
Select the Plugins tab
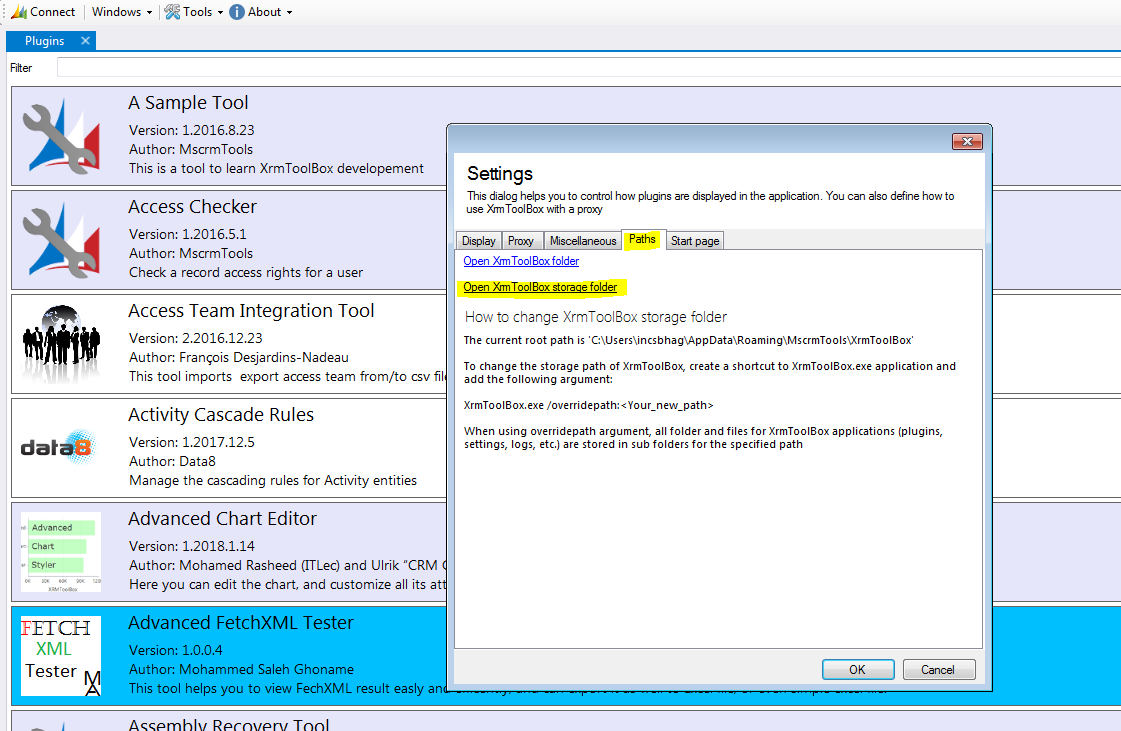[x=44, y=41]
